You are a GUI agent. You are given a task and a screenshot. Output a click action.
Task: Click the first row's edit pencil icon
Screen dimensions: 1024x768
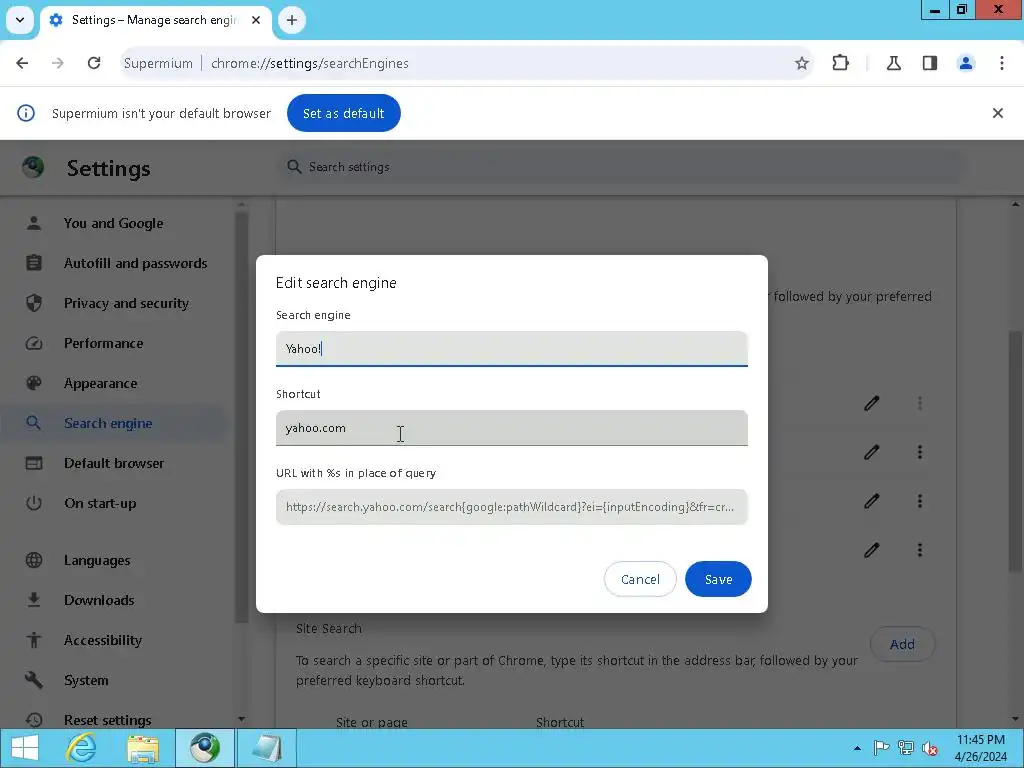pos(871,404)
